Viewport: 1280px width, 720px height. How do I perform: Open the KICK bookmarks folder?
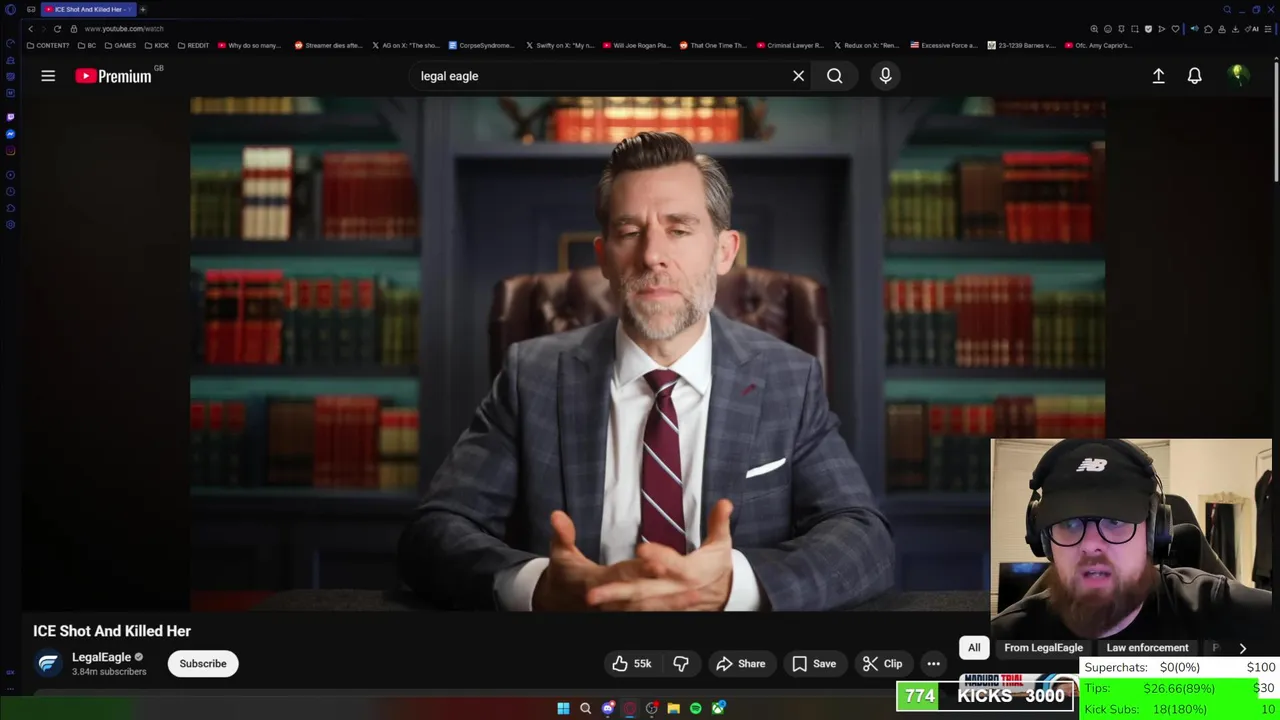pos(156,45)
